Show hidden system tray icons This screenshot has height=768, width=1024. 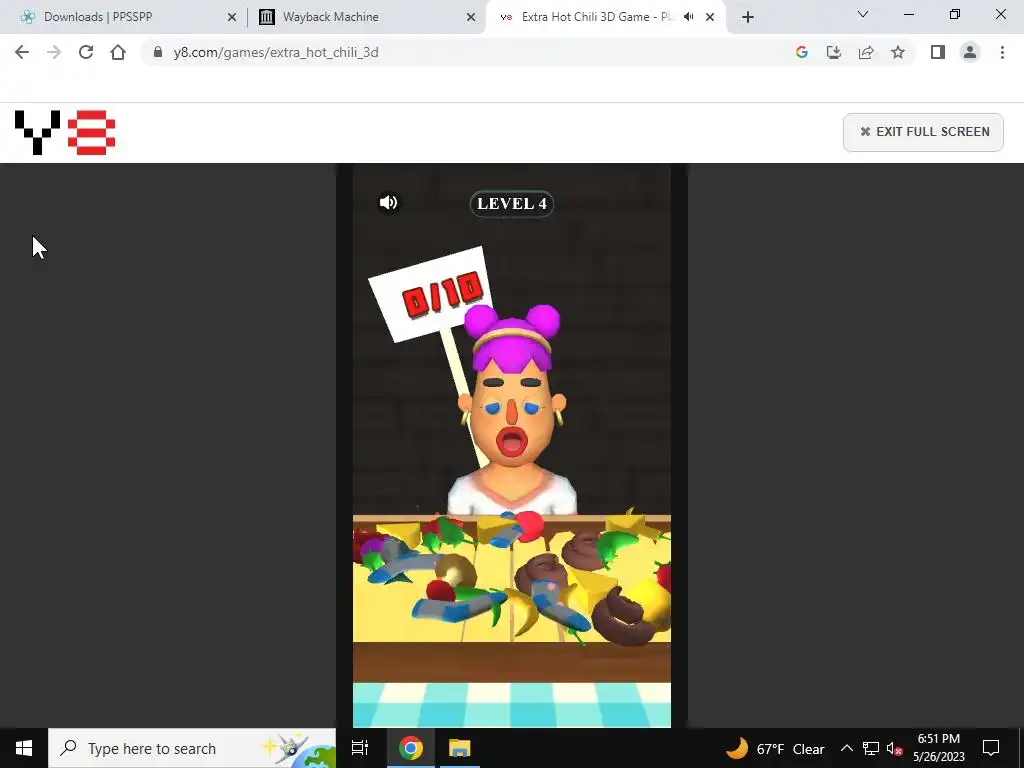[846, 748]
